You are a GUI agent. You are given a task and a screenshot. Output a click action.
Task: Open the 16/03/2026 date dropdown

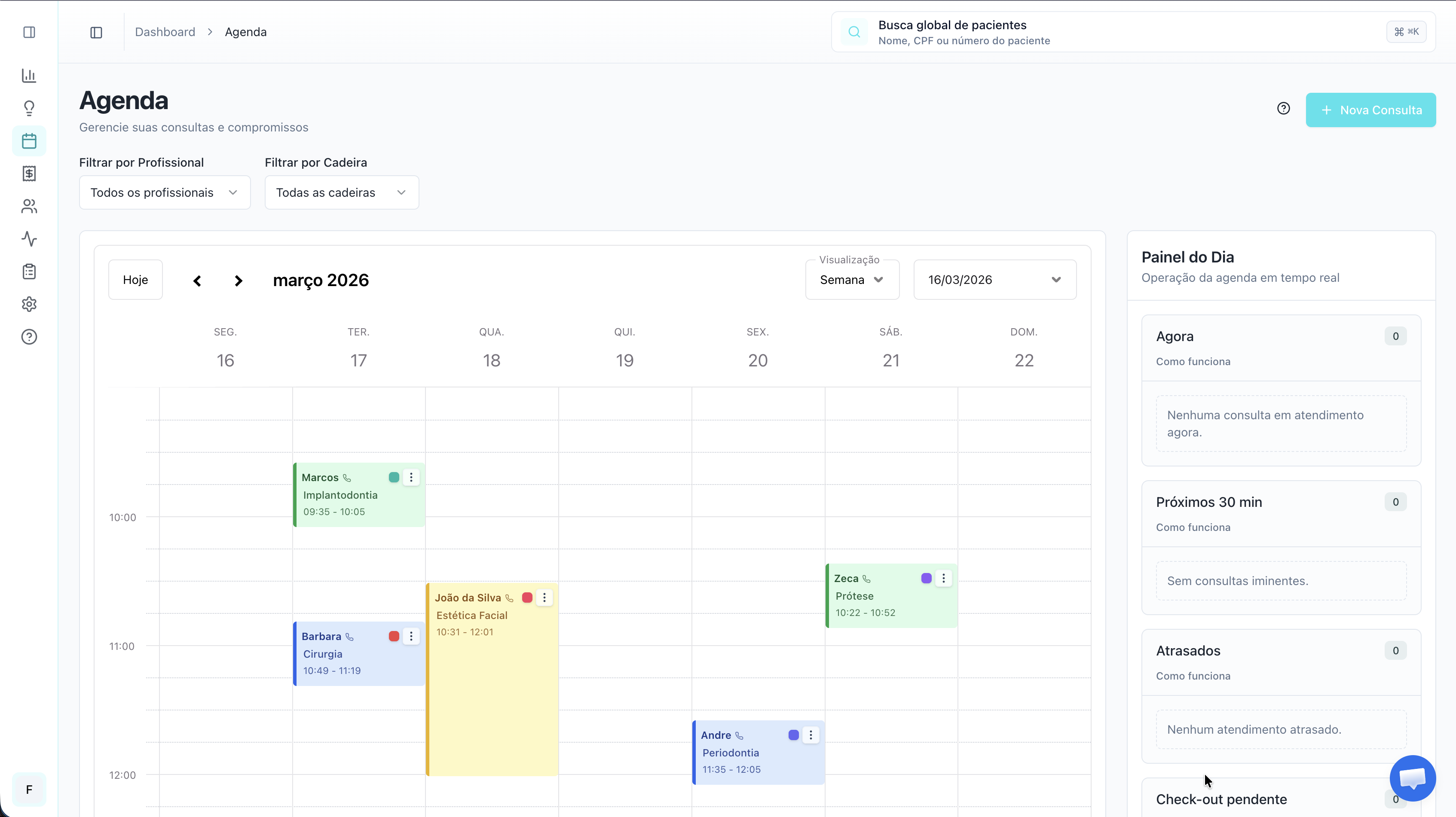995,280
